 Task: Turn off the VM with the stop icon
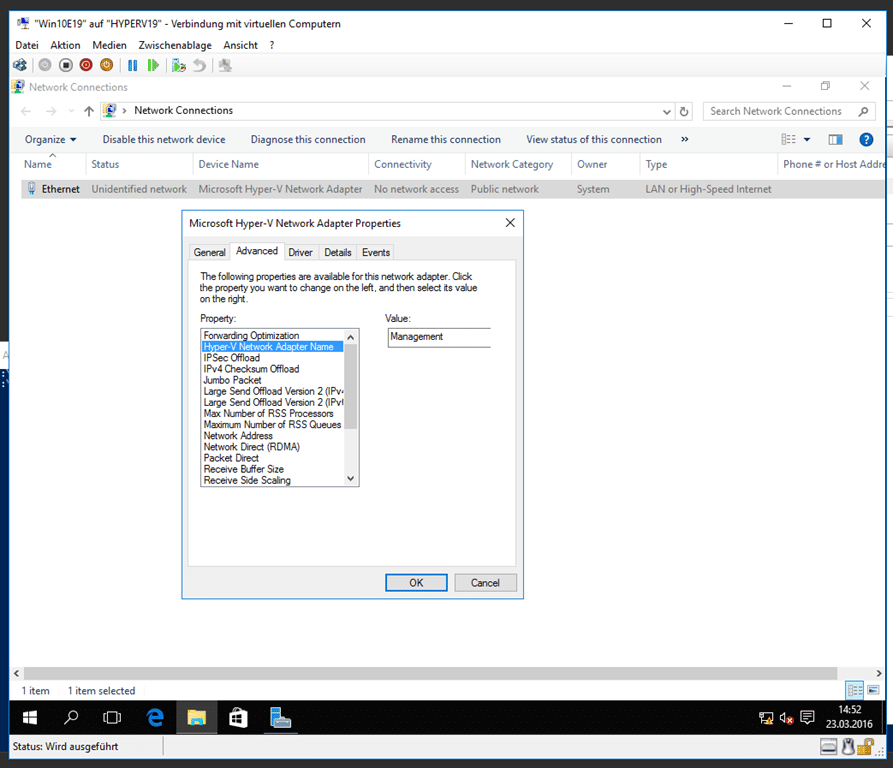(x=65, y=65)
